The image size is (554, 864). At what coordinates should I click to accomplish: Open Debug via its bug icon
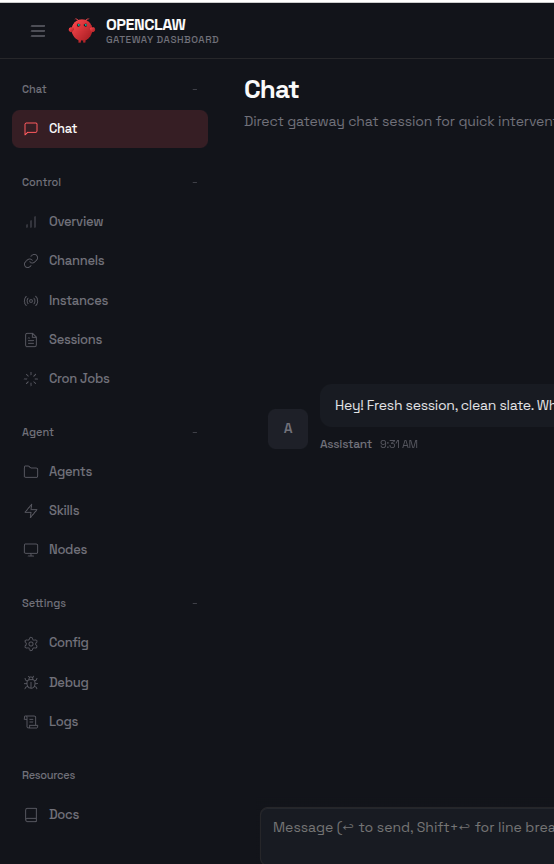click(x=31, y=683)
